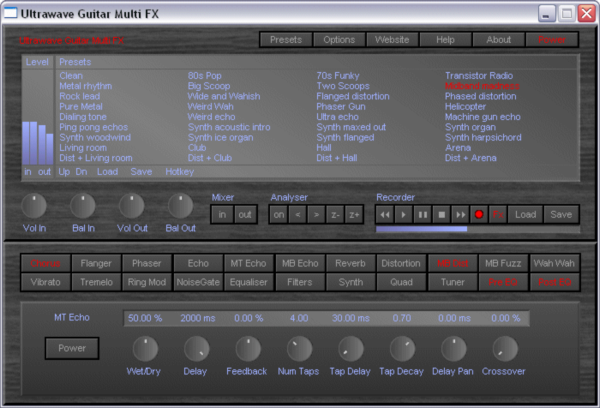Image resolution: width=600 pixels, height=408 pixels.
Task: Open the Presets menu
Action: pyautogui.click(x=285, y=40)
